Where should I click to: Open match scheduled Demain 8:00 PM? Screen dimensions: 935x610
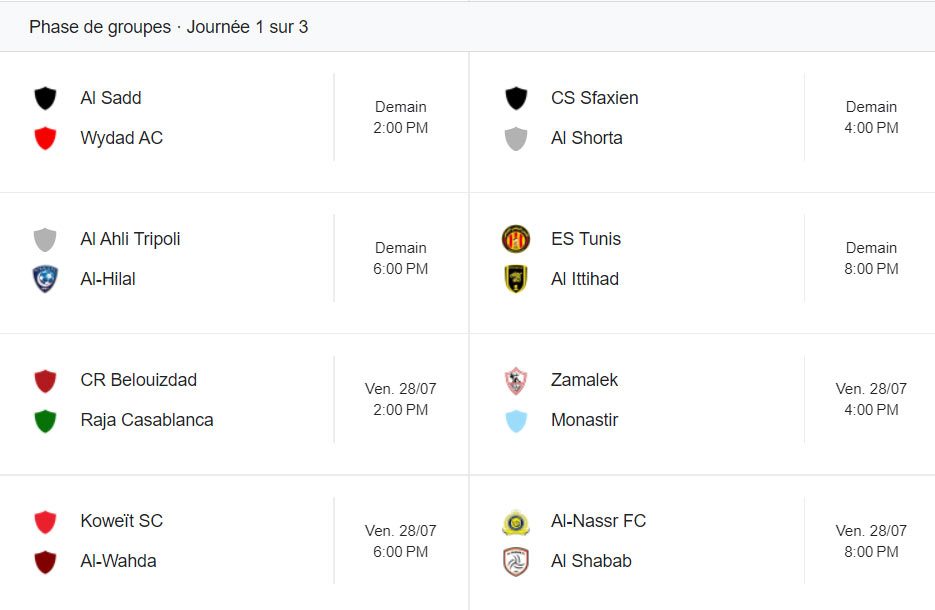(x=871, y=258)
